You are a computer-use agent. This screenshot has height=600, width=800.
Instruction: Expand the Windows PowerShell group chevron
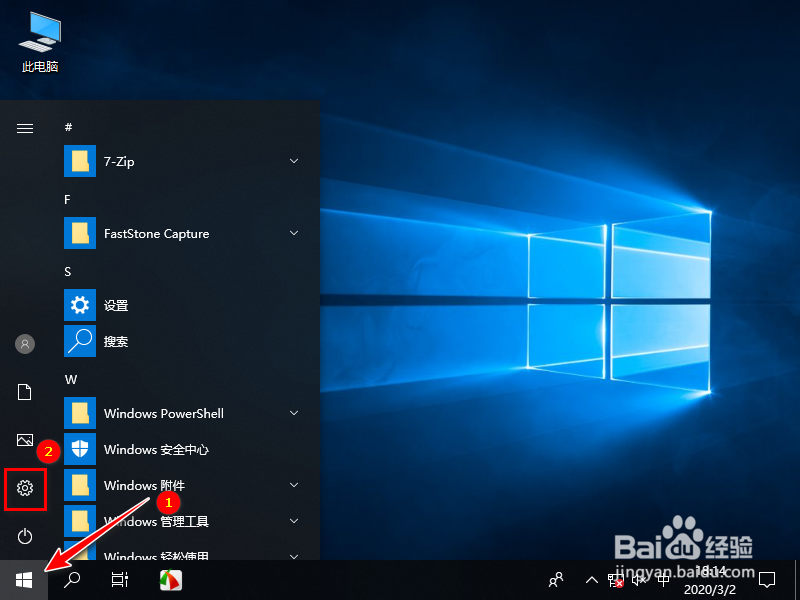pyautogui.click(x=293, y=413)
